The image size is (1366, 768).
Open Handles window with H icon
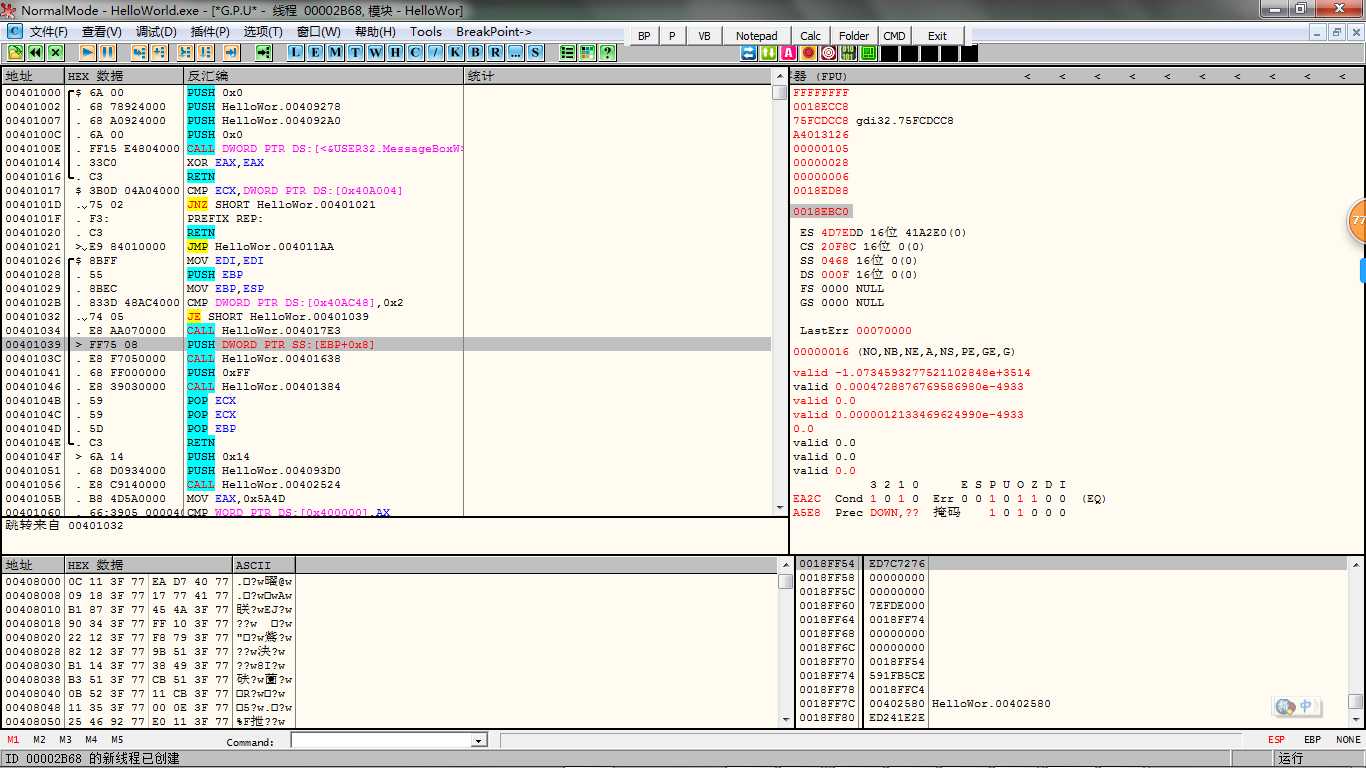click(x=396, y=52)
